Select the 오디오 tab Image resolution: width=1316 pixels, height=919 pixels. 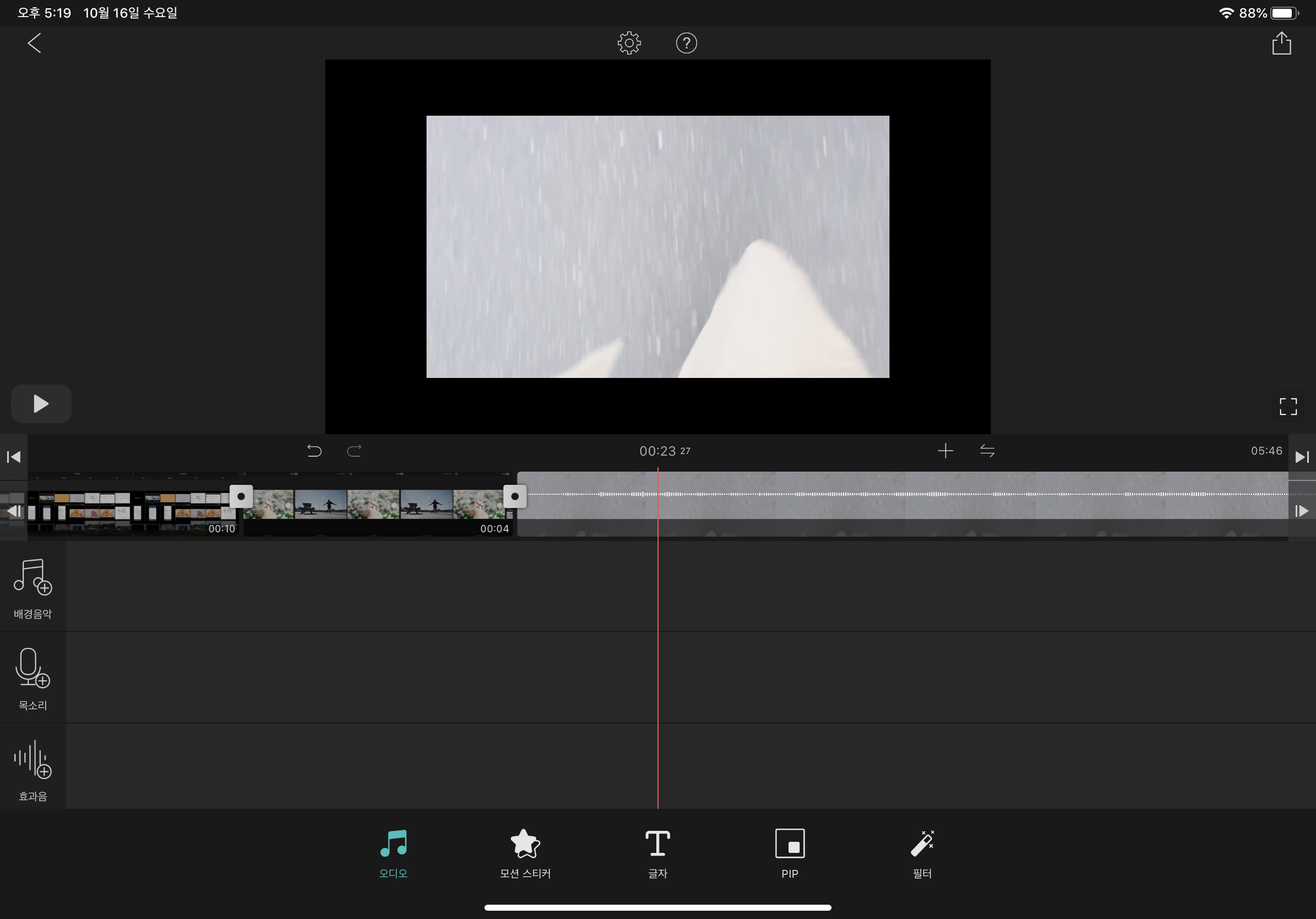tap(393, 853)
